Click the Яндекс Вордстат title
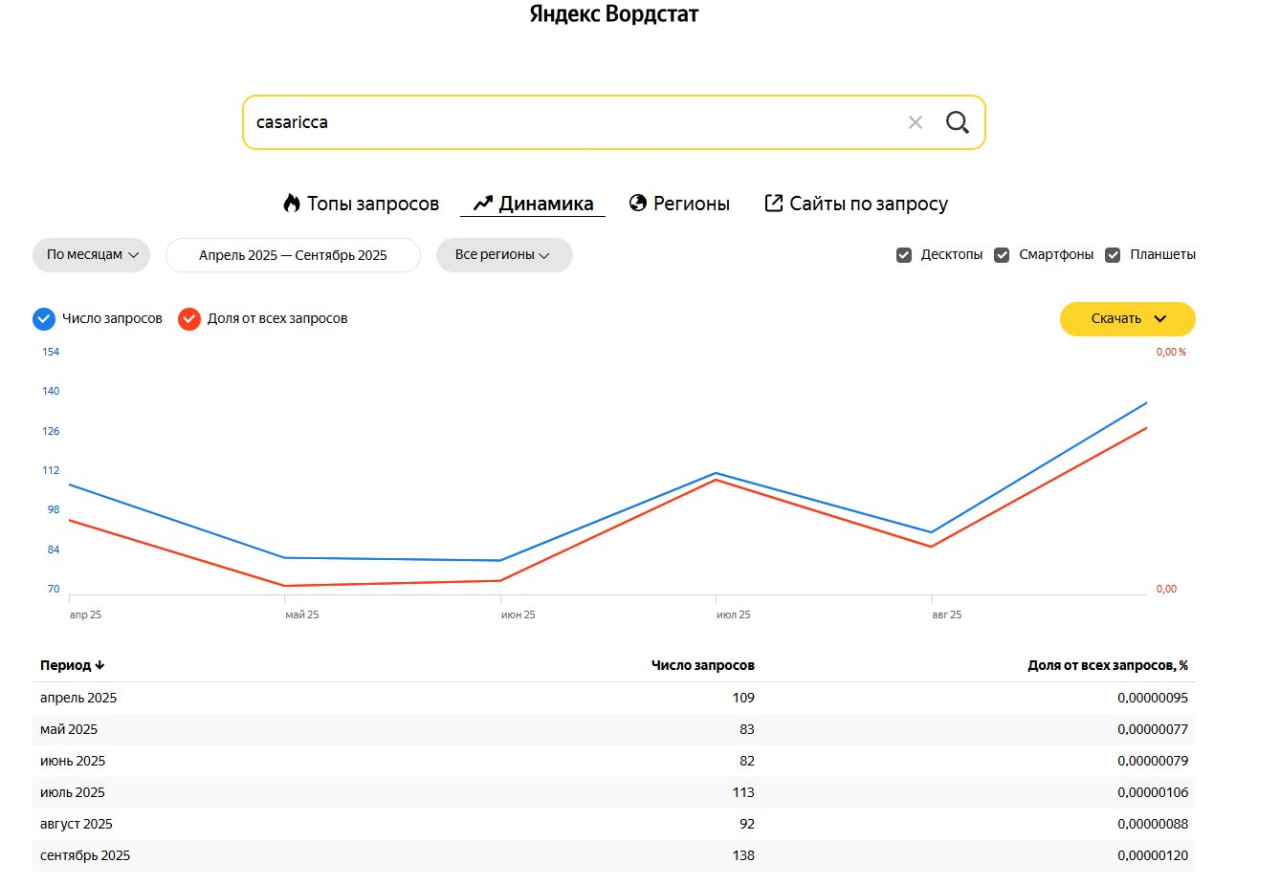This screenshot has width=1280, height=884. [x=614, y=15]
